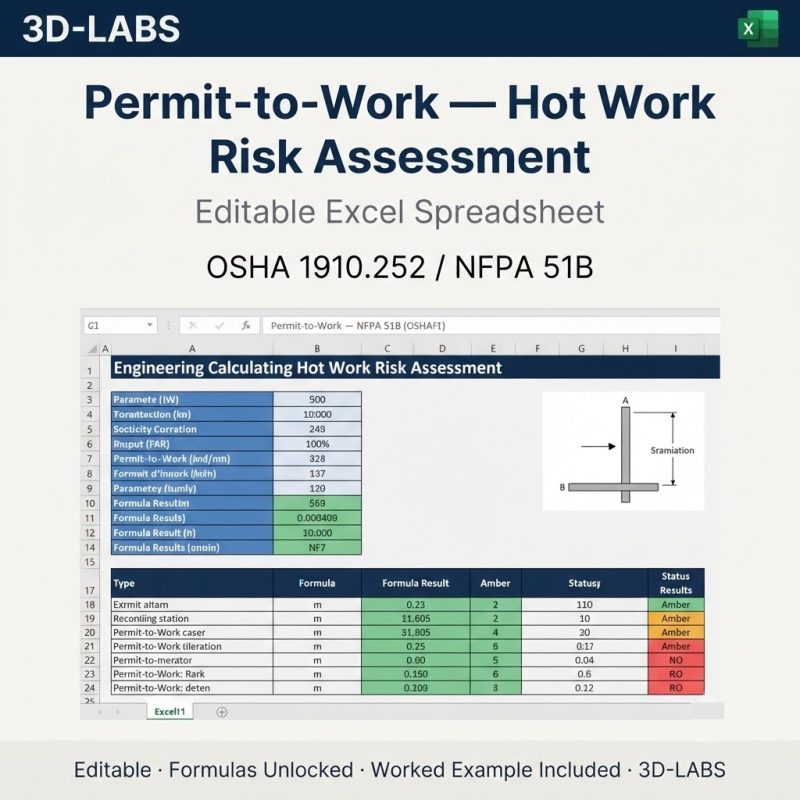Click the formula bar text field
This screenshot has height=800, width=800.
pyautogui.click(x=491, y=326)
